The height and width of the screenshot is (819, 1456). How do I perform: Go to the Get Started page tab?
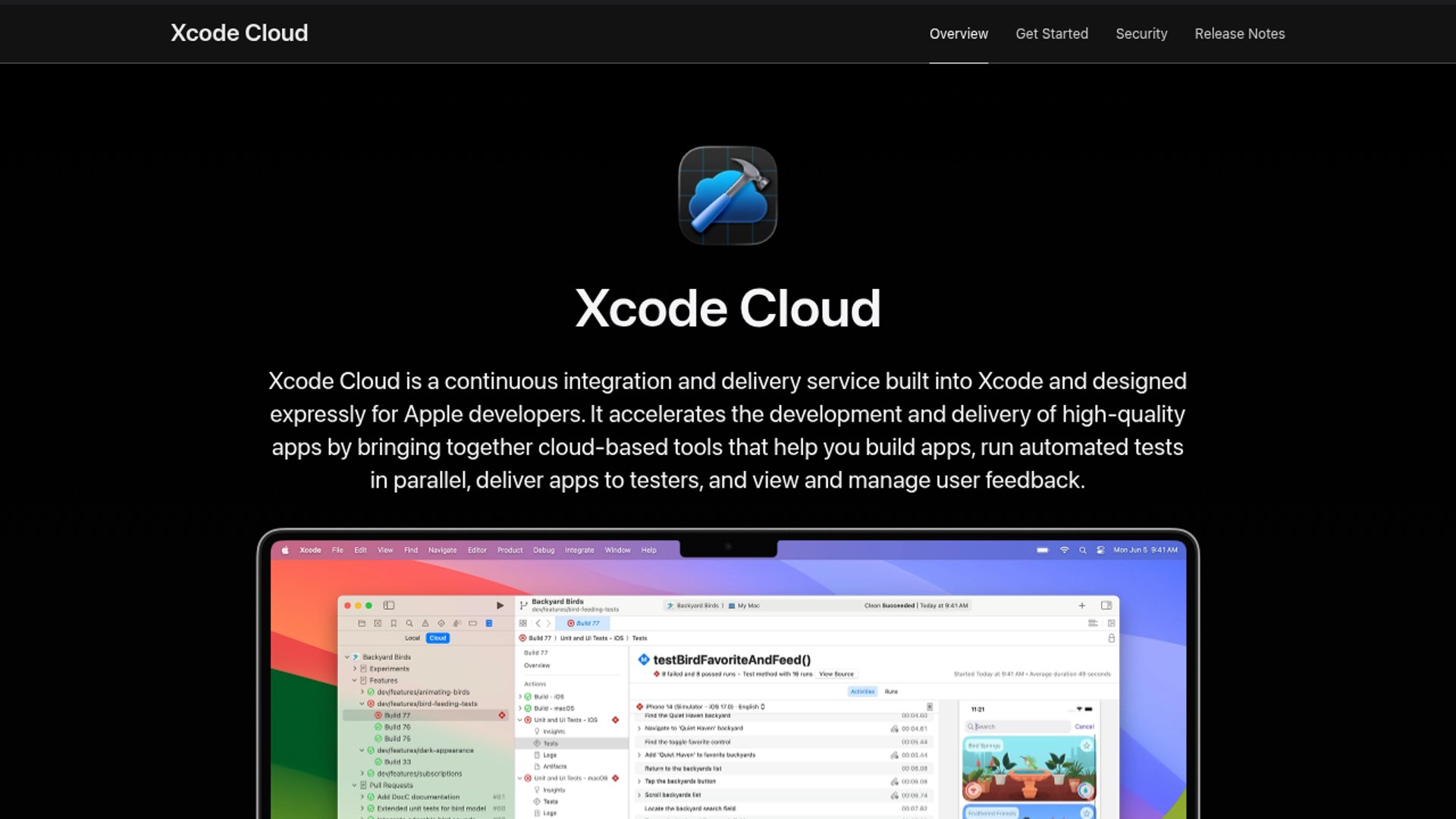[x=1052, y=34]
